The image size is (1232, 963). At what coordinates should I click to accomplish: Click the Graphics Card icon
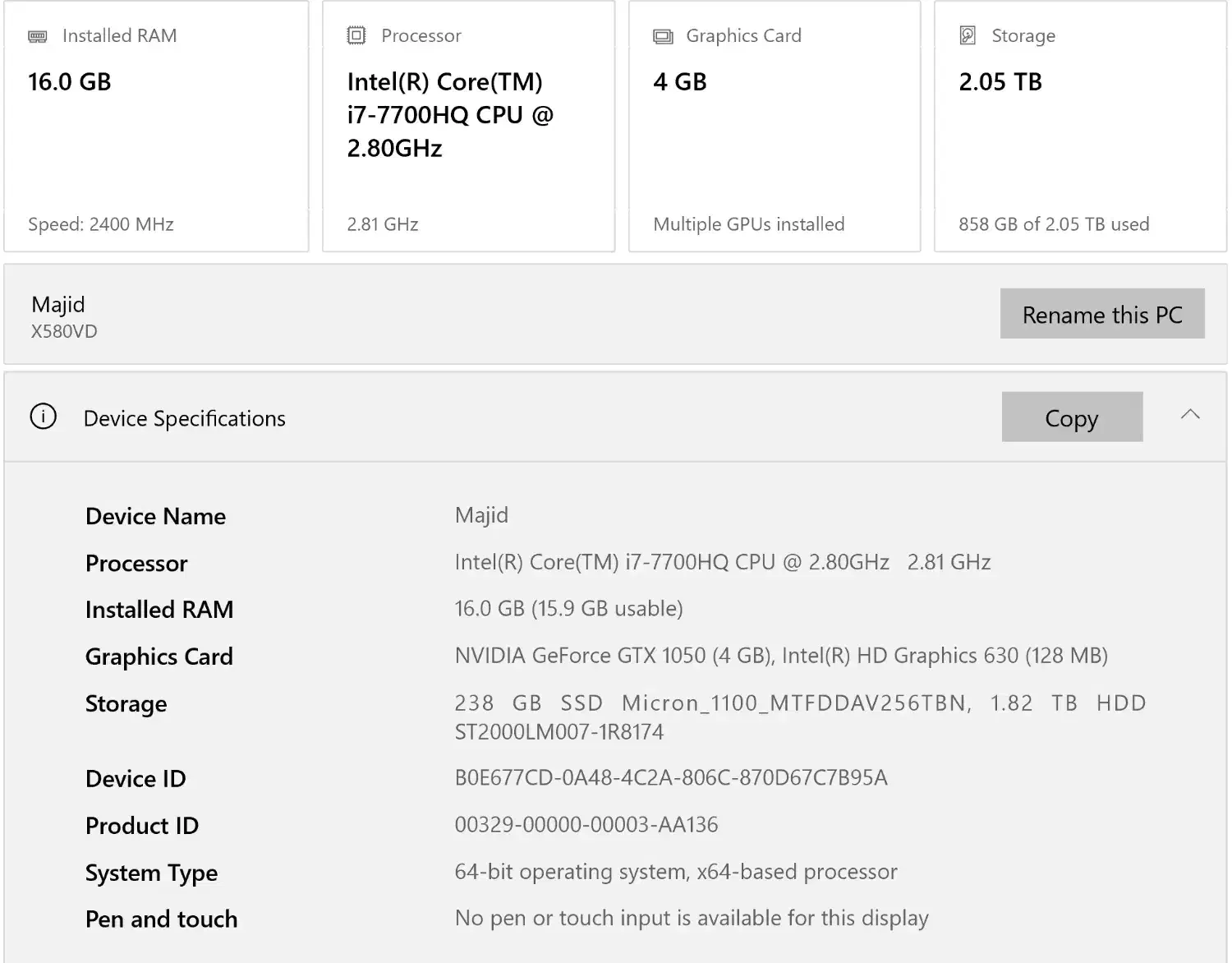[663, 36]
